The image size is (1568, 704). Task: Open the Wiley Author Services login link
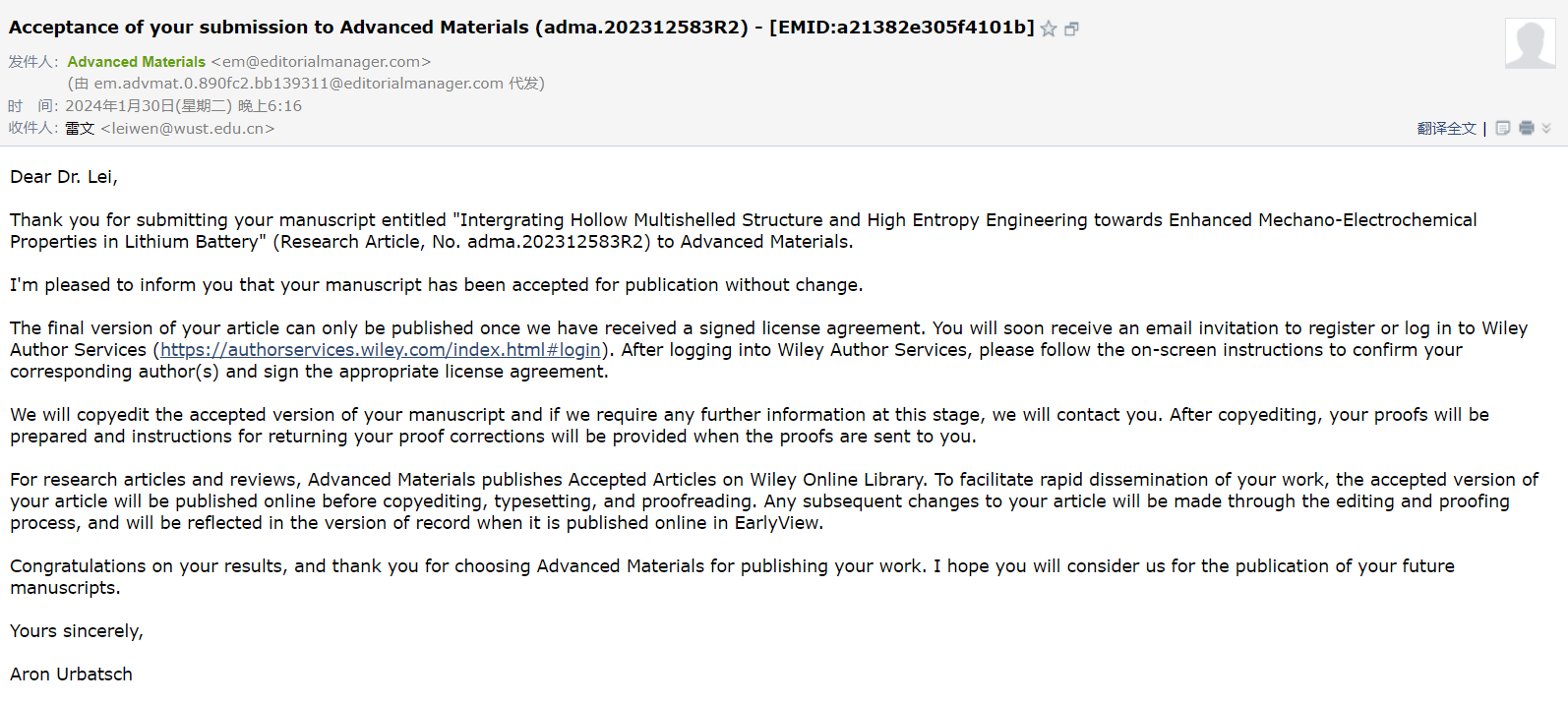pos(381,350)
